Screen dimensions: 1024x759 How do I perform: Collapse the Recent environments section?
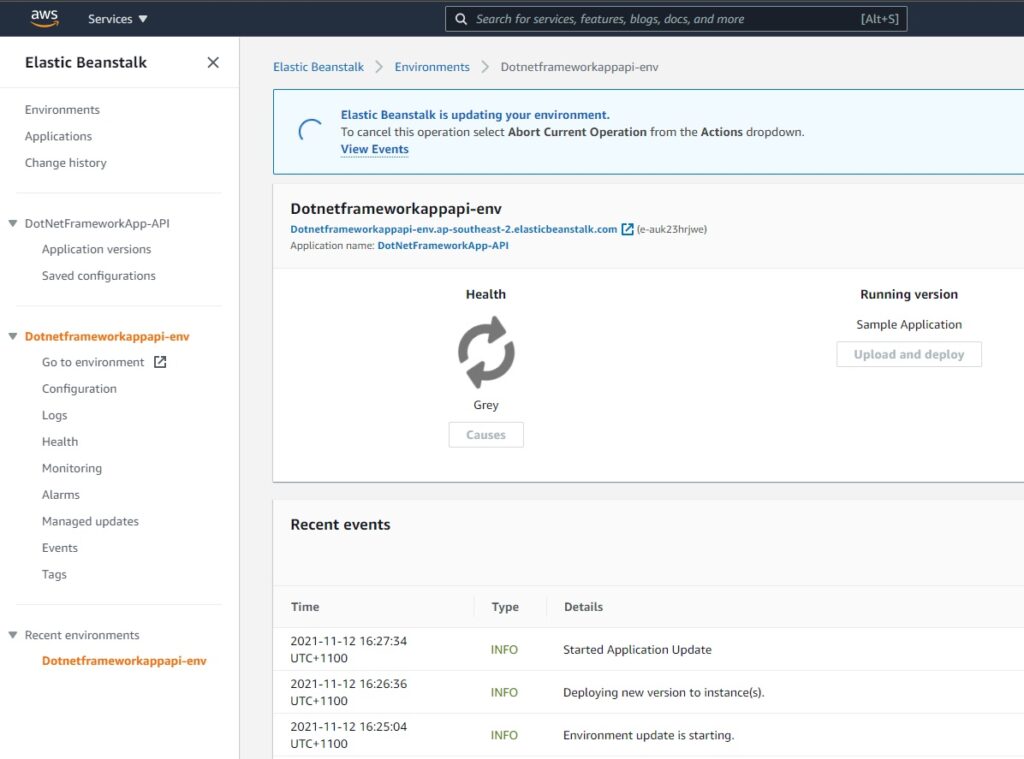point(12,634)
